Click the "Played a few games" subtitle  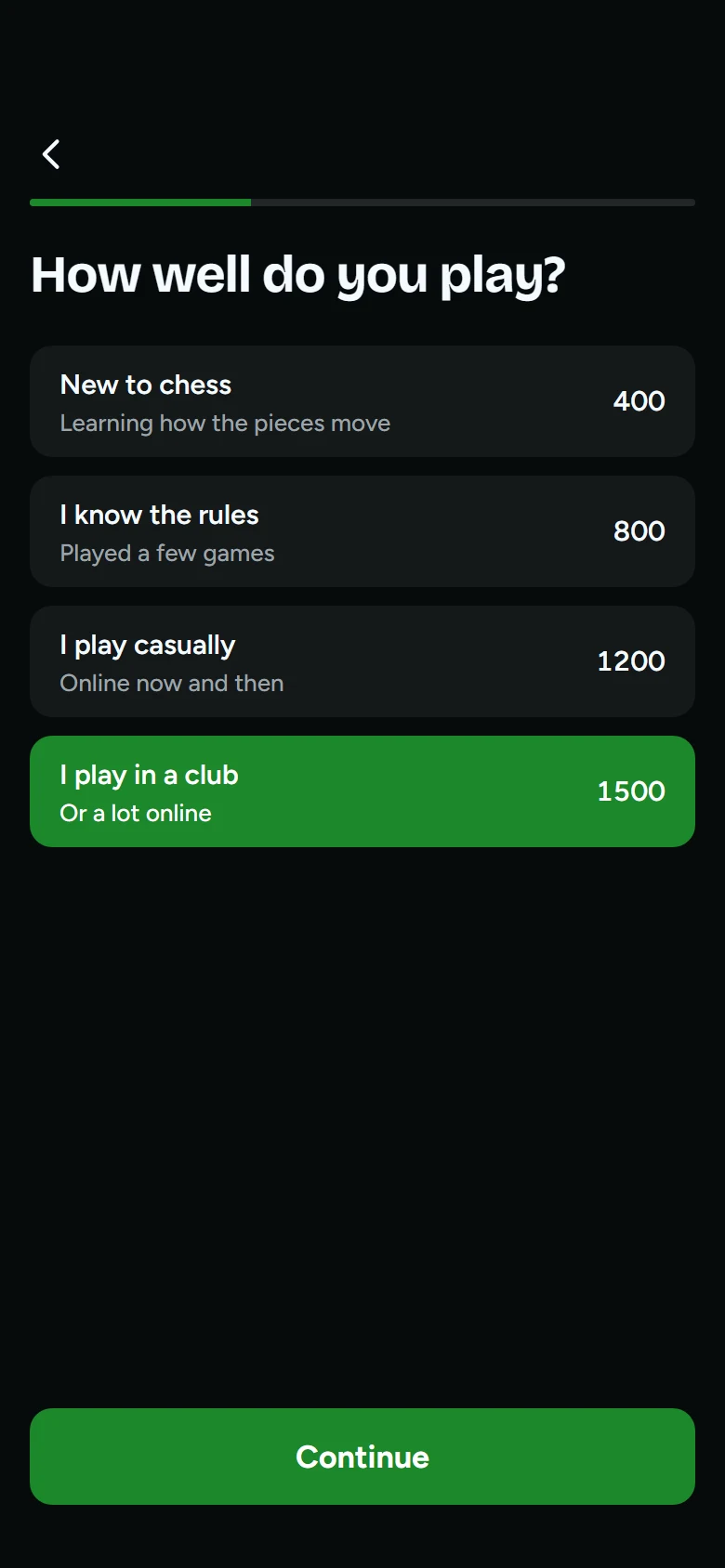tap(167, 554)
